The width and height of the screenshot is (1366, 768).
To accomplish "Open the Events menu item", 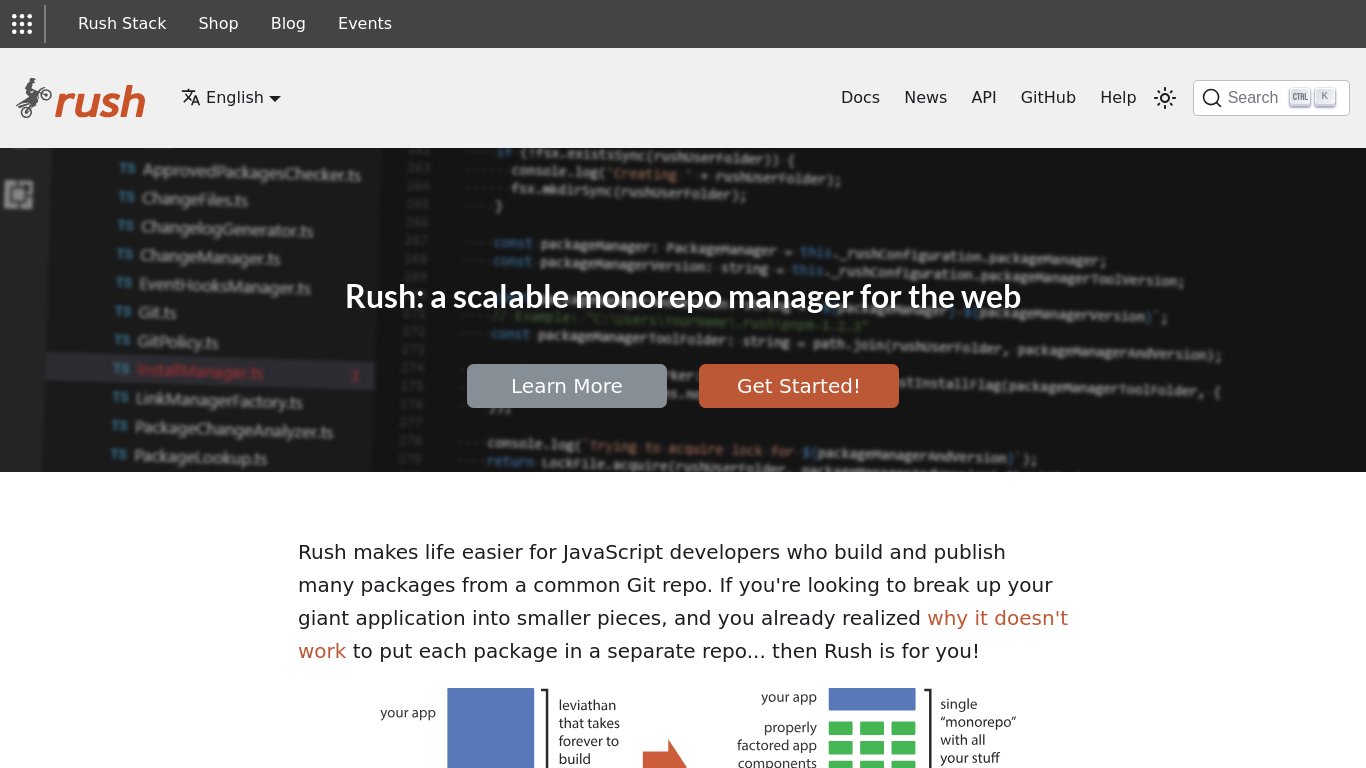I will (365, 23).
